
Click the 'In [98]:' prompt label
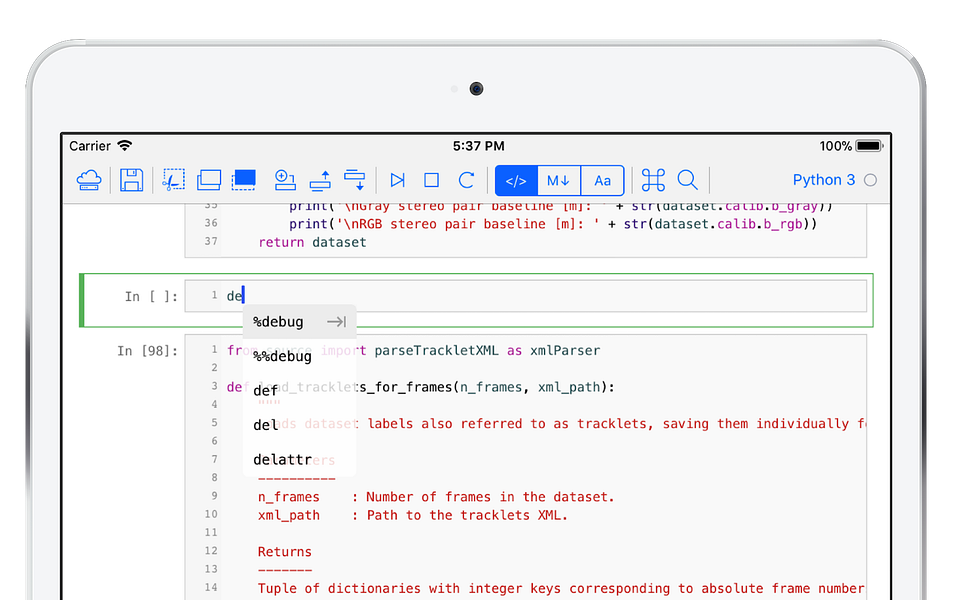click(x=147, y=351)
